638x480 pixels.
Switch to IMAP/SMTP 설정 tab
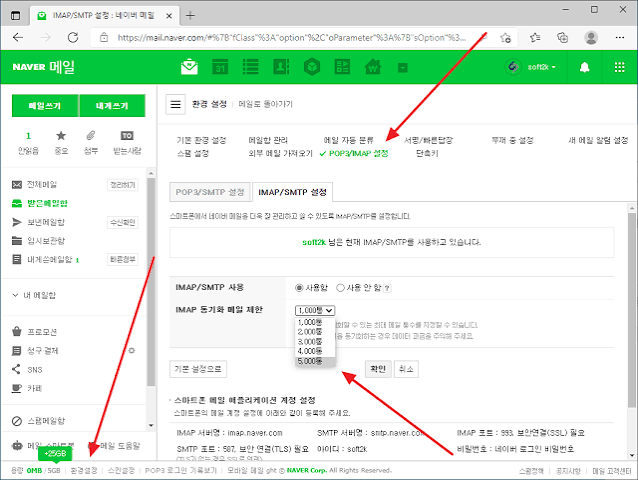click(x=292, y=192)
